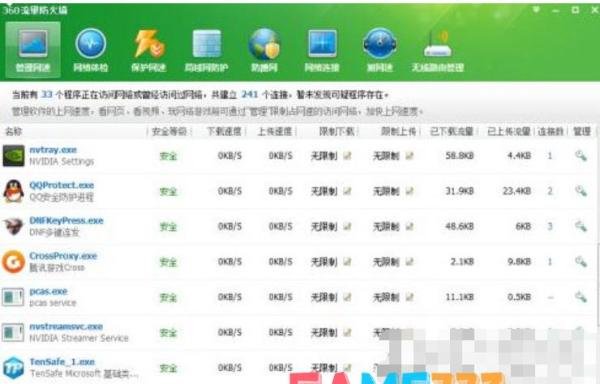Image resolution: width=600 pixels, height=384 pixels.
Task: Sort by the 名称 column header
Action: (13, 132)
